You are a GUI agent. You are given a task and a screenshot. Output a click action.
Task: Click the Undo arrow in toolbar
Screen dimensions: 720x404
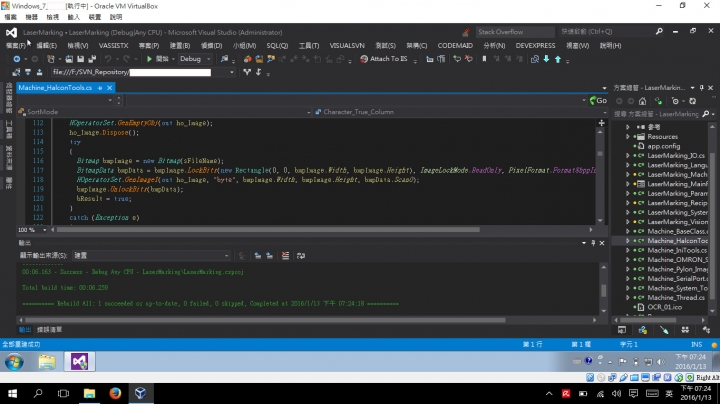pyautogui.click(x=108, y=59)
